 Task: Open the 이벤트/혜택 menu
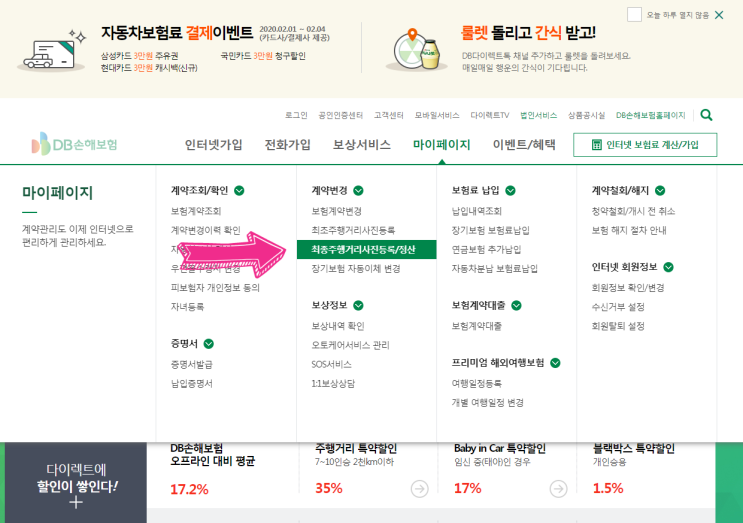tap(524, 144)
